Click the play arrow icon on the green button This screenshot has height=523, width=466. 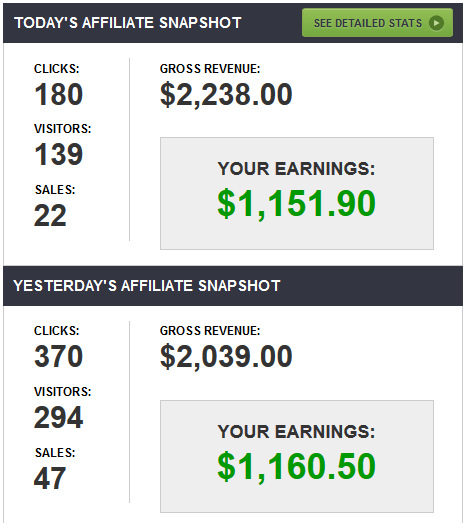click(x=436, y=23)
